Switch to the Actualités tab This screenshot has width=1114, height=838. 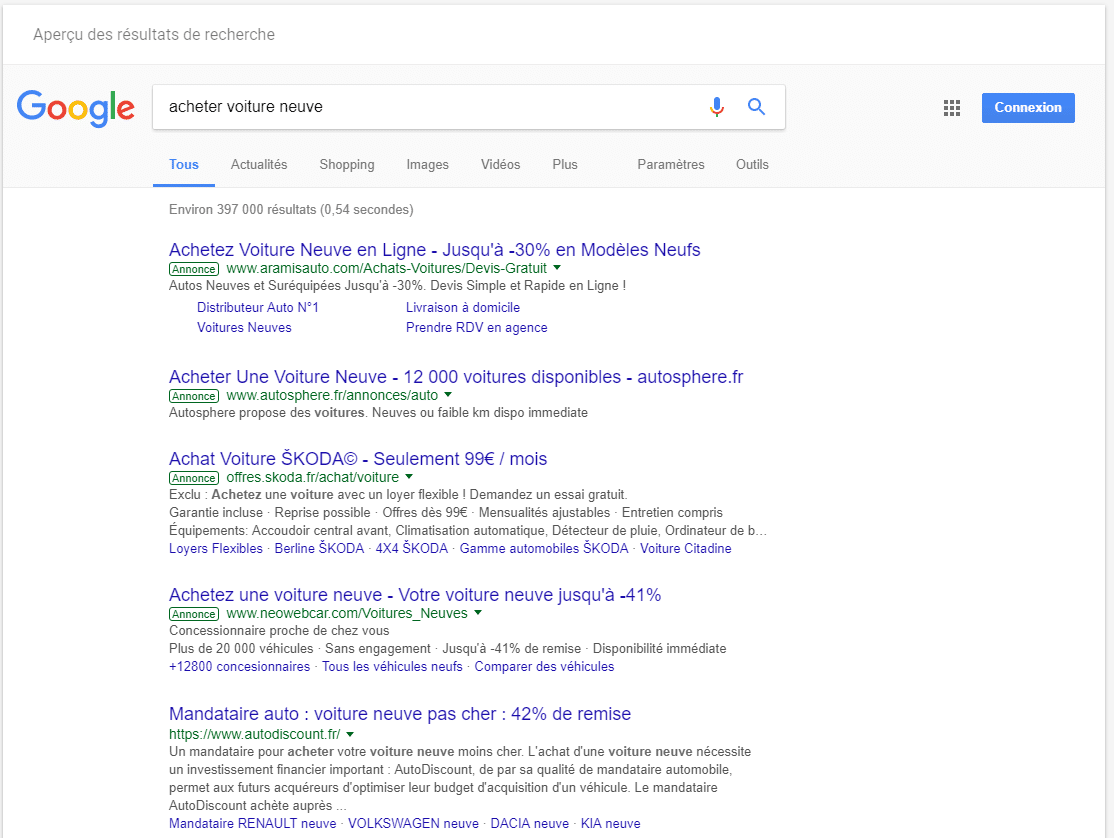click(259, 165)
